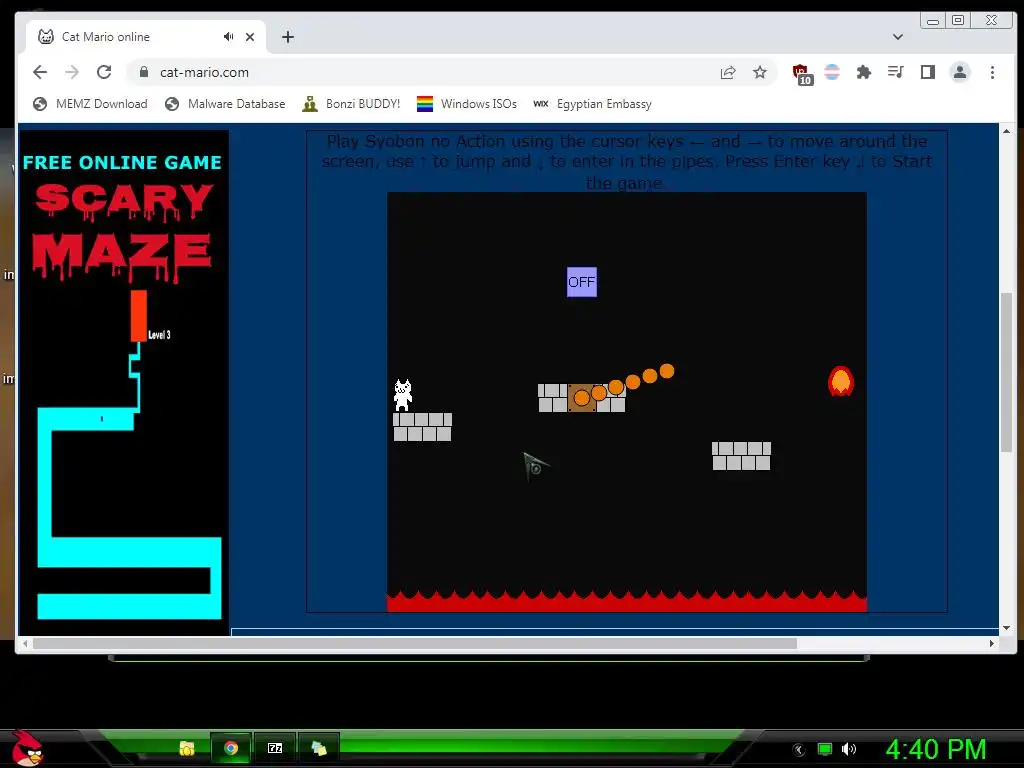Click the OFF switch block in game

[582, 282]
